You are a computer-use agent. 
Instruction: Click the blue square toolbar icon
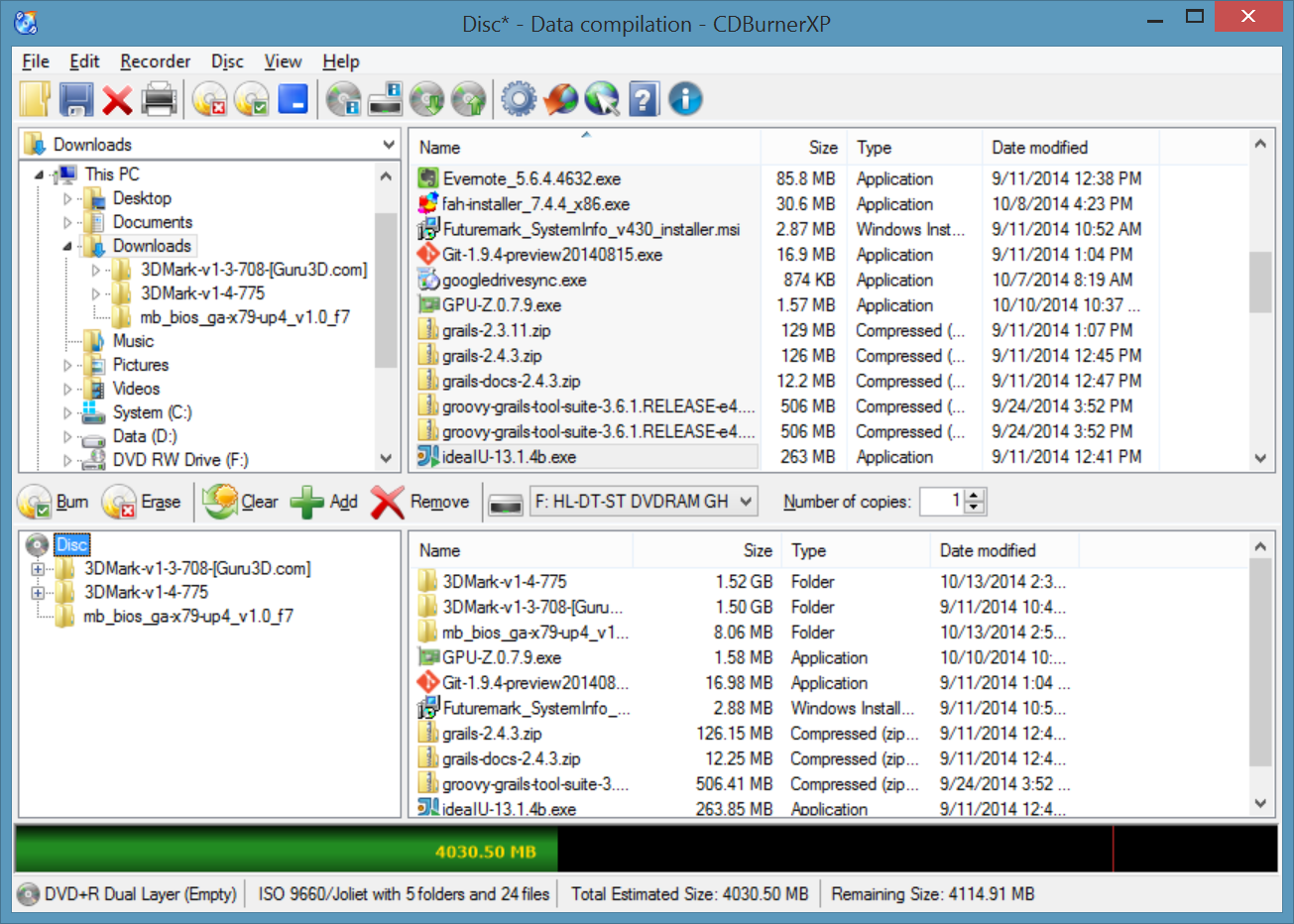[294, 99]
